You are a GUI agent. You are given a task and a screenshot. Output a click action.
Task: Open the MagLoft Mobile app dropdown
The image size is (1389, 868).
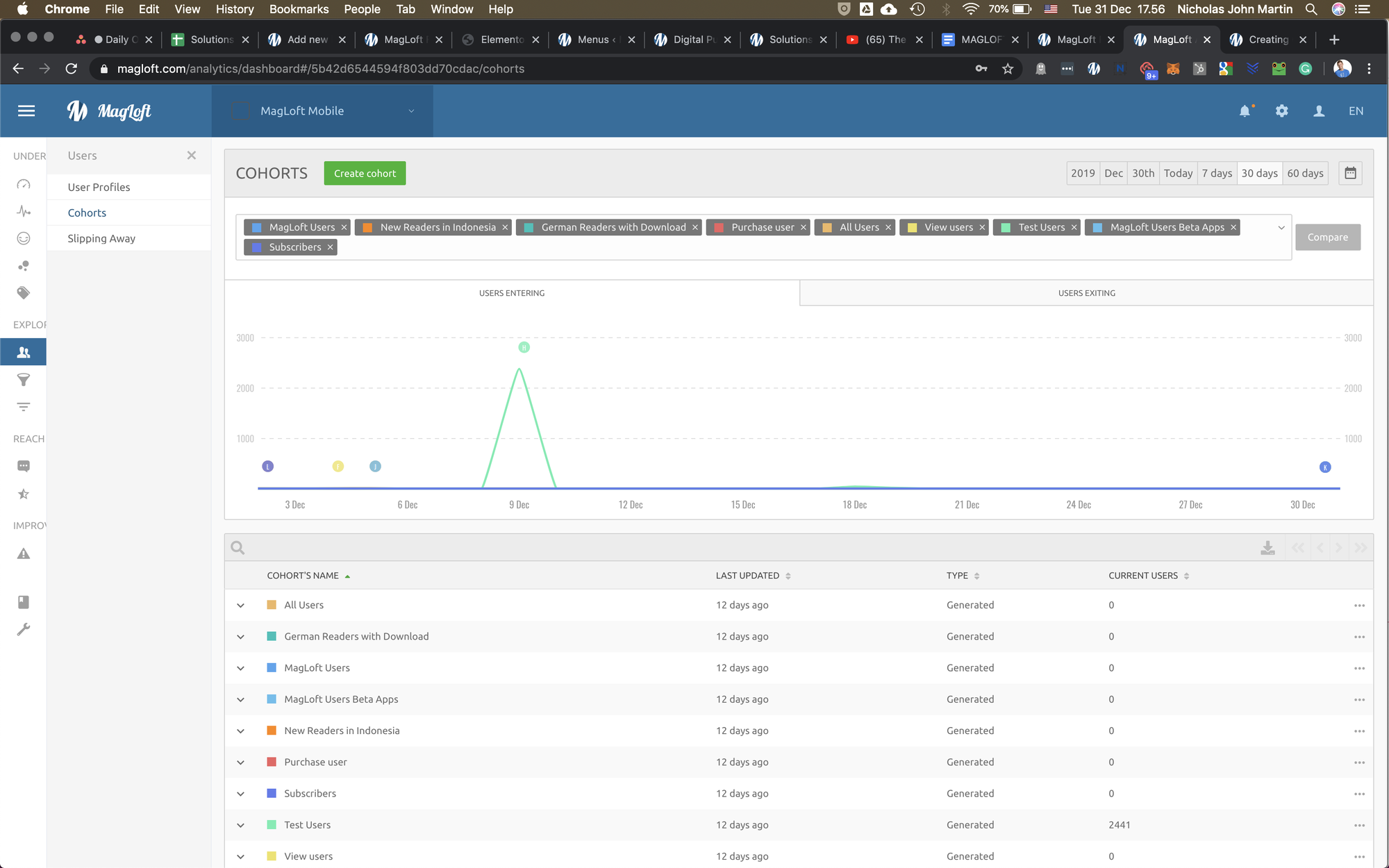[x=323, y=111]
